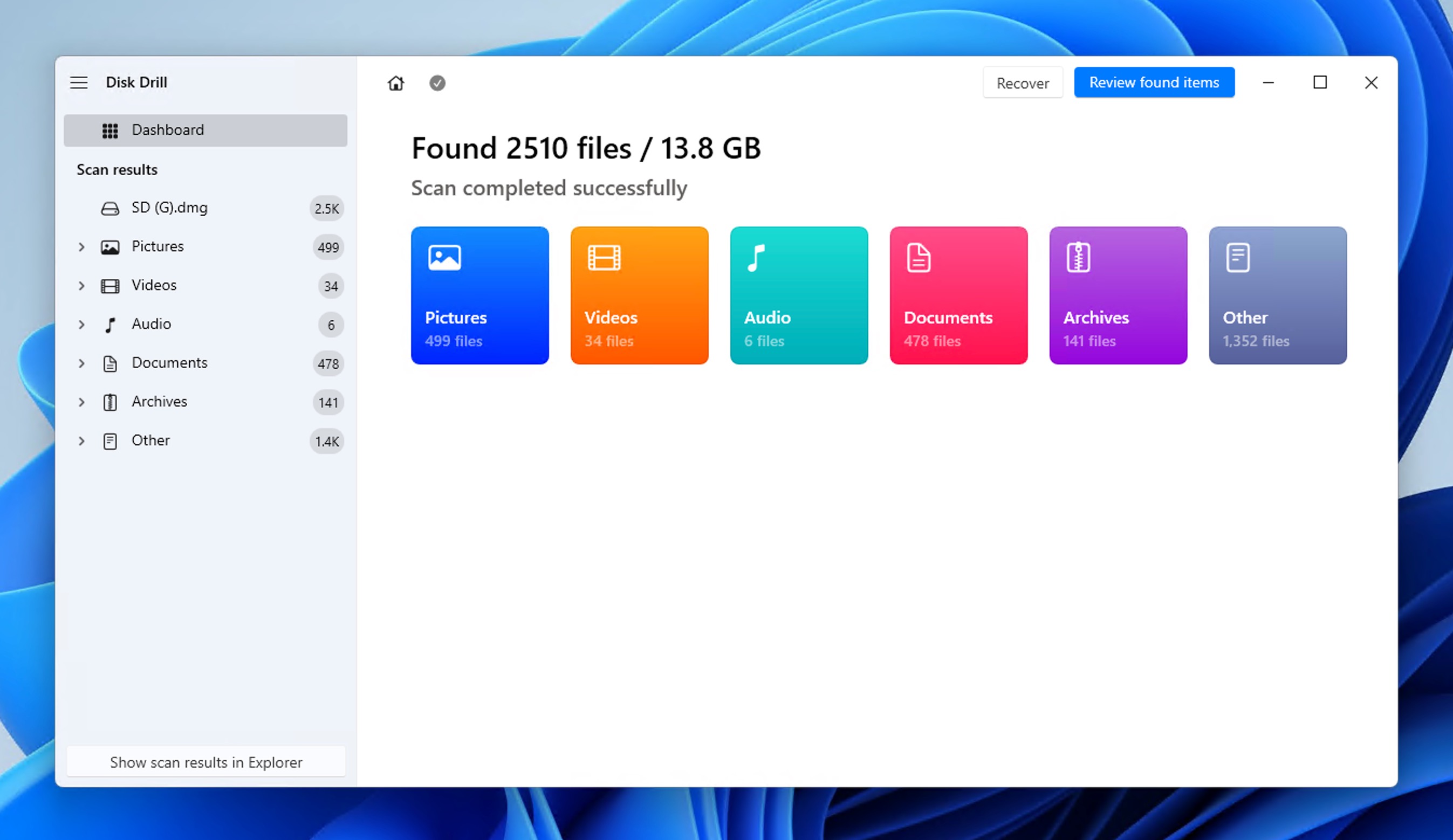Select the Videos category icon
1453x840 pixels.
(x=603, y=259)
